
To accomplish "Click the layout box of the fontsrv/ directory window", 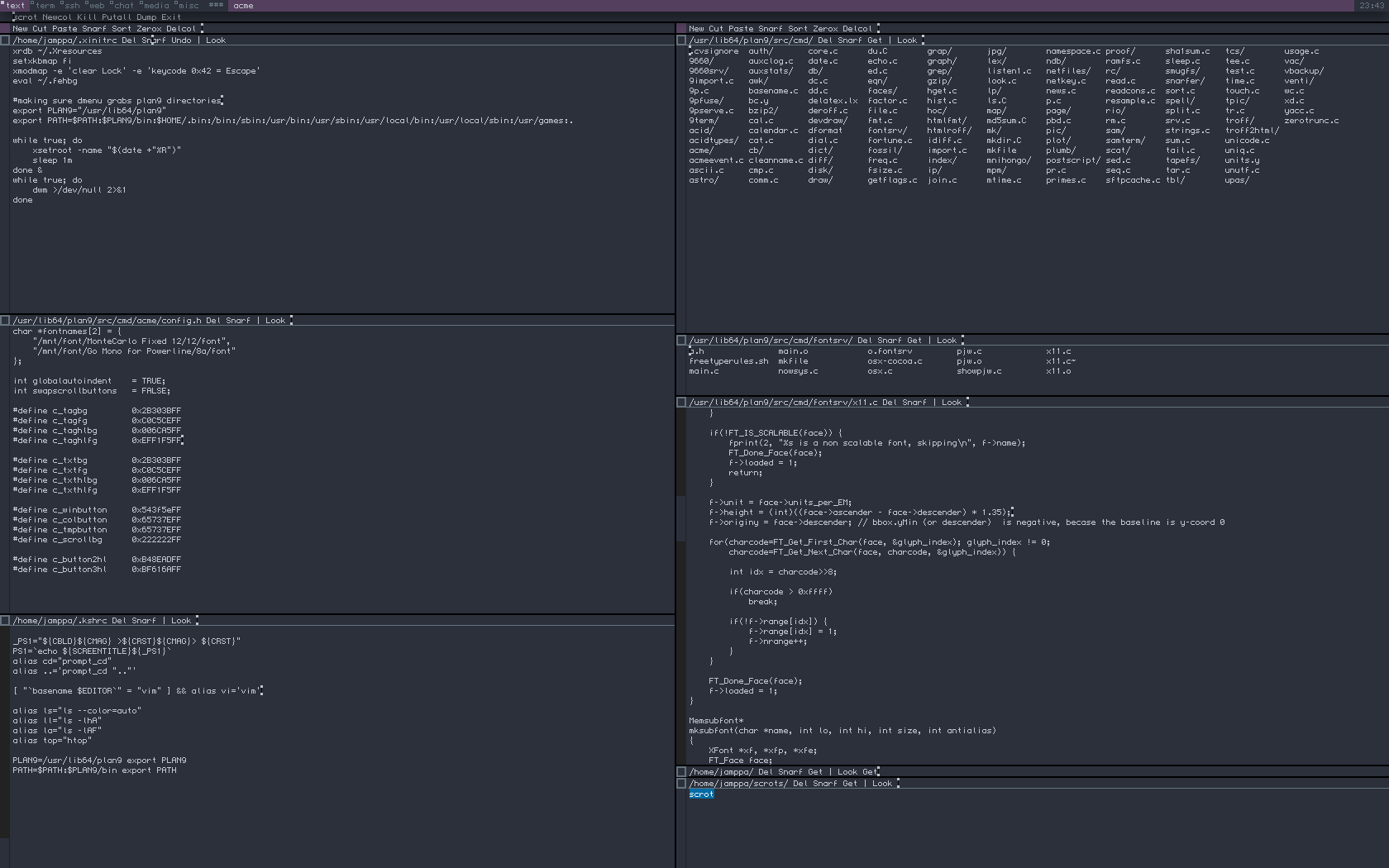I will [681, 340].
